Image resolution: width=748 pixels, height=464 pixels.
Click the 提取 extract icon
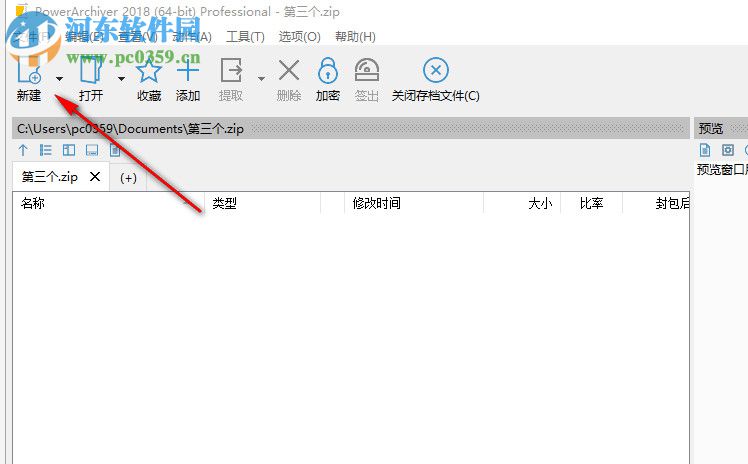tap(231, 71)
